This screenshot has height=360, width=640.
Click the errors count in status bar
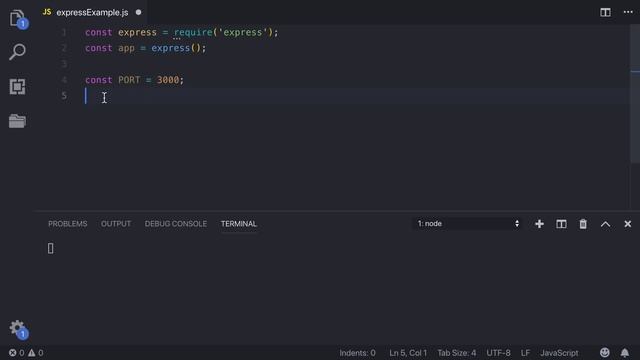(x=17, y=353)
